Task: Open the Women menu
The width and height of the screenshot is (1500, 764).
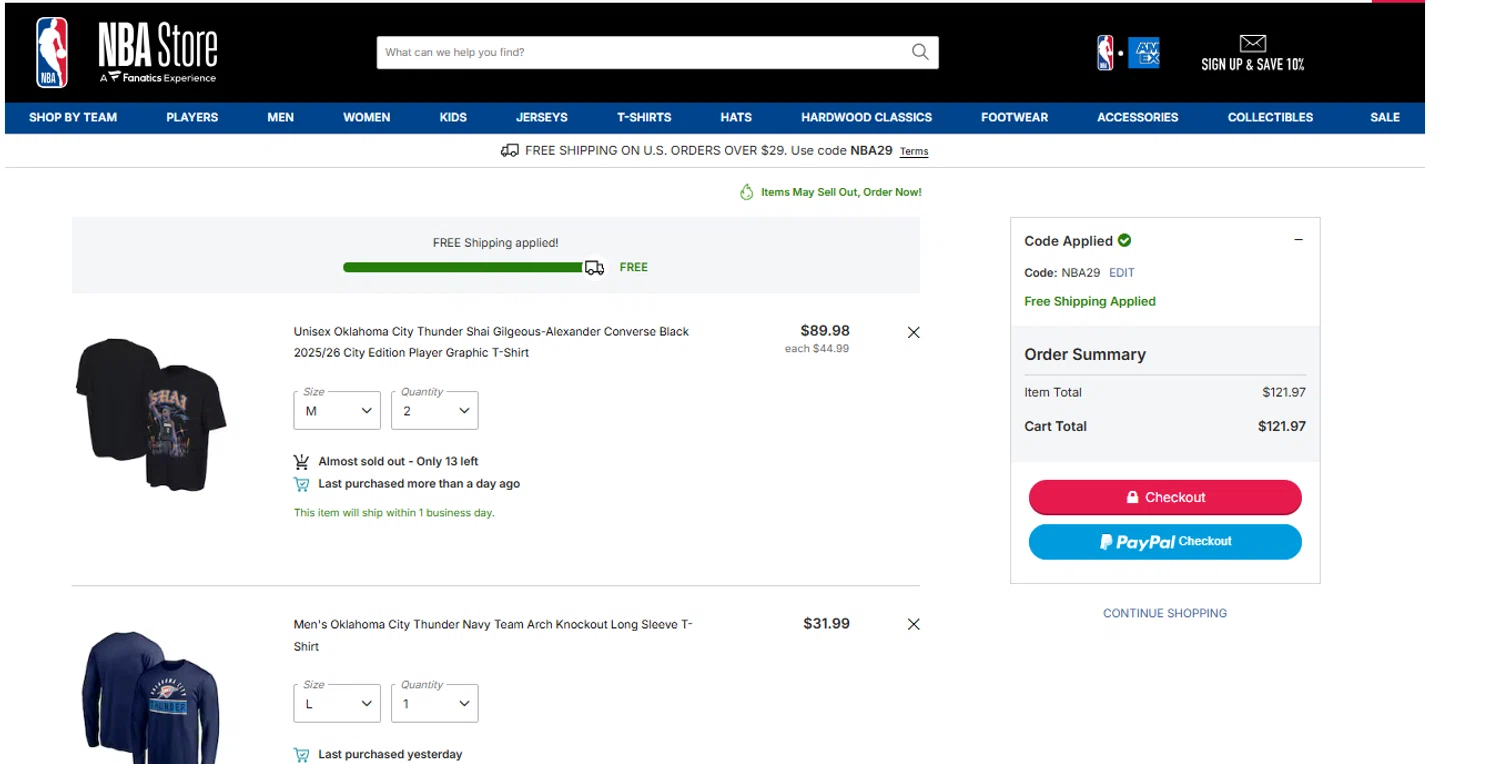Action: [x=367, y=117]
